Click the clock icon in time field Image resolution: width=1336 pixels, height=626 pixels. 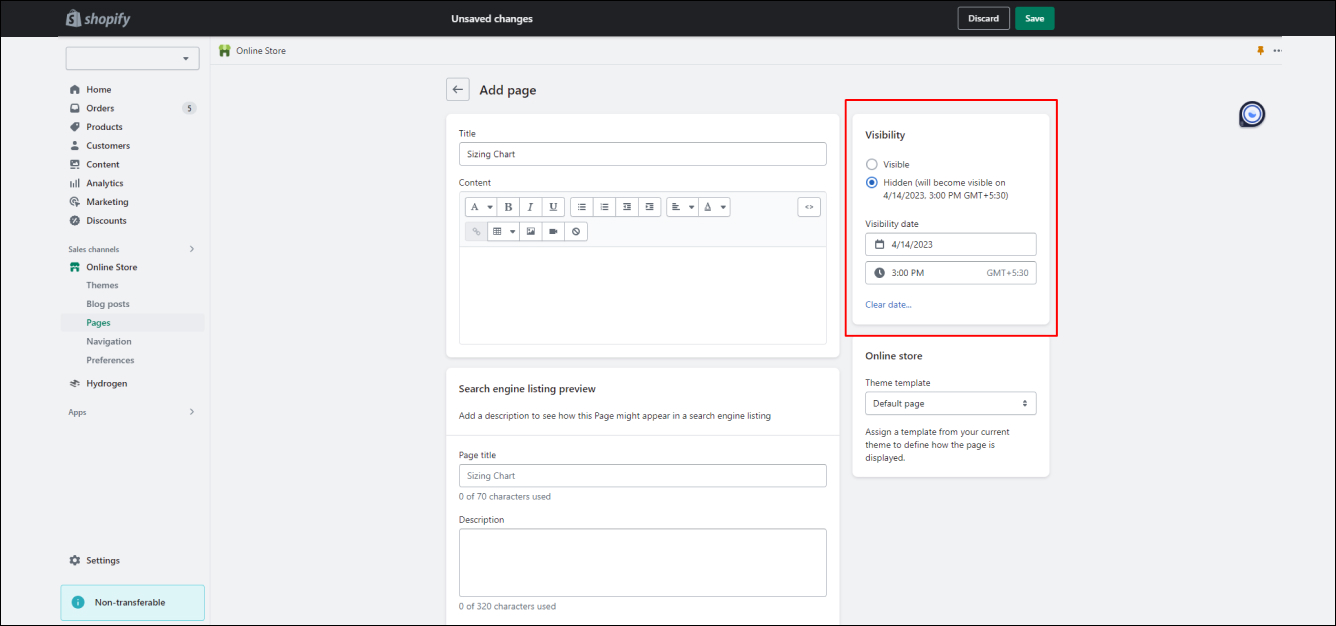click(879, 273)
